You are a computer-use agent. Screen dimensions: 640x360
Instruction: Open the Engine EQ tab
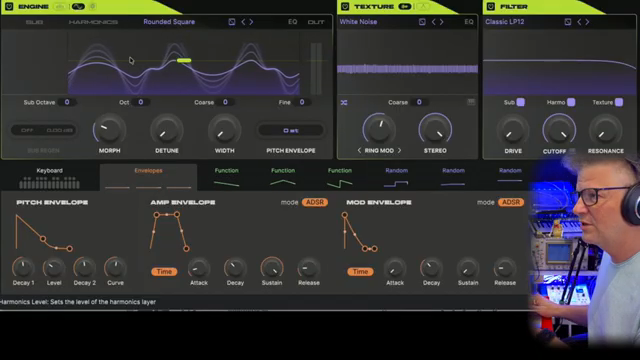click(293, 22)
